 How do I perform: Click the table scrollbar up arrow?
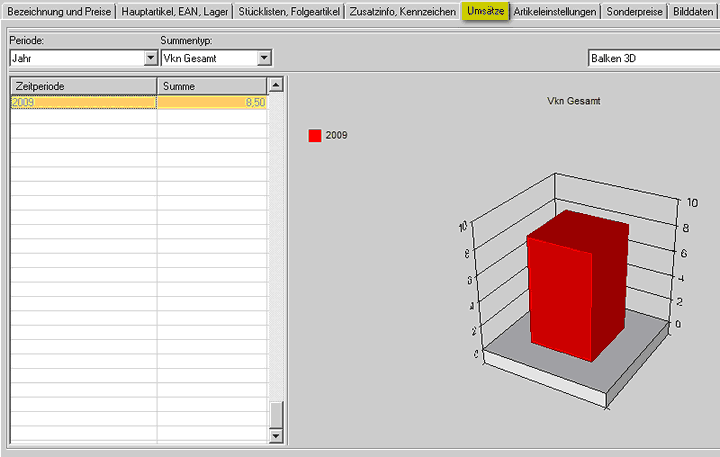[x=276, y=85]
